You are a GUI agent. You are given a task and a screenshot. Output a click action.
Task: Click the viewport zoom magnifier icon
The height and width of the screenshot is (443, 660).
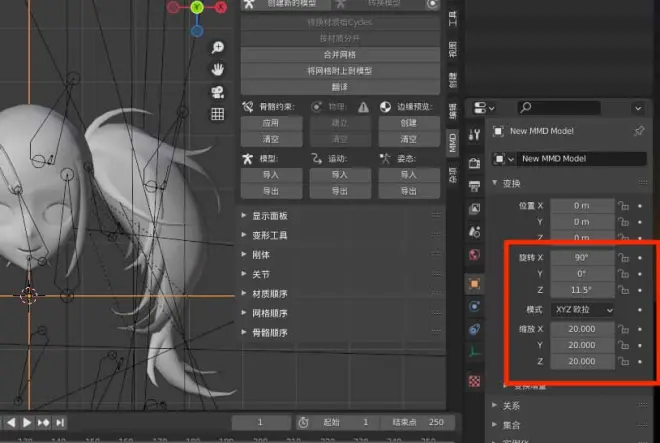[x=218, y=48]
